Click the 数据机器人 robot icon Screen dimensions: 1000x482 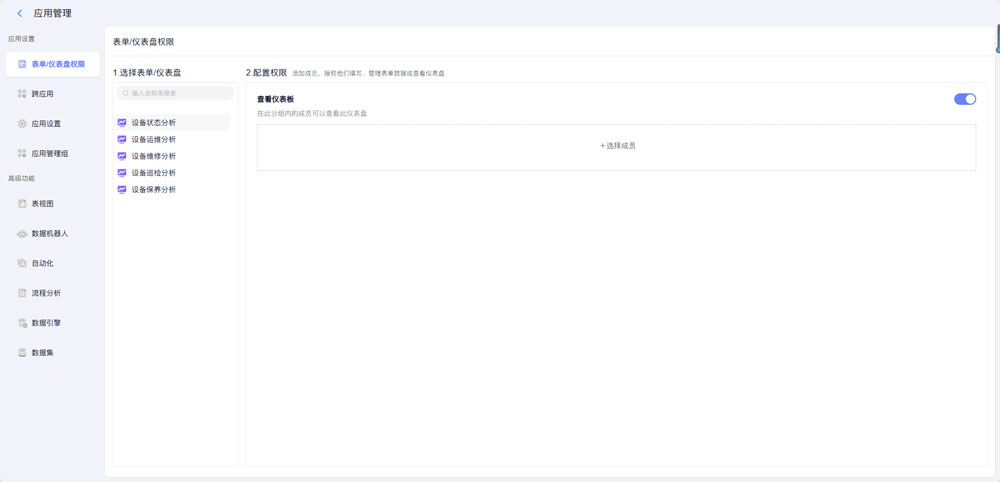click(x=22, y=234)
